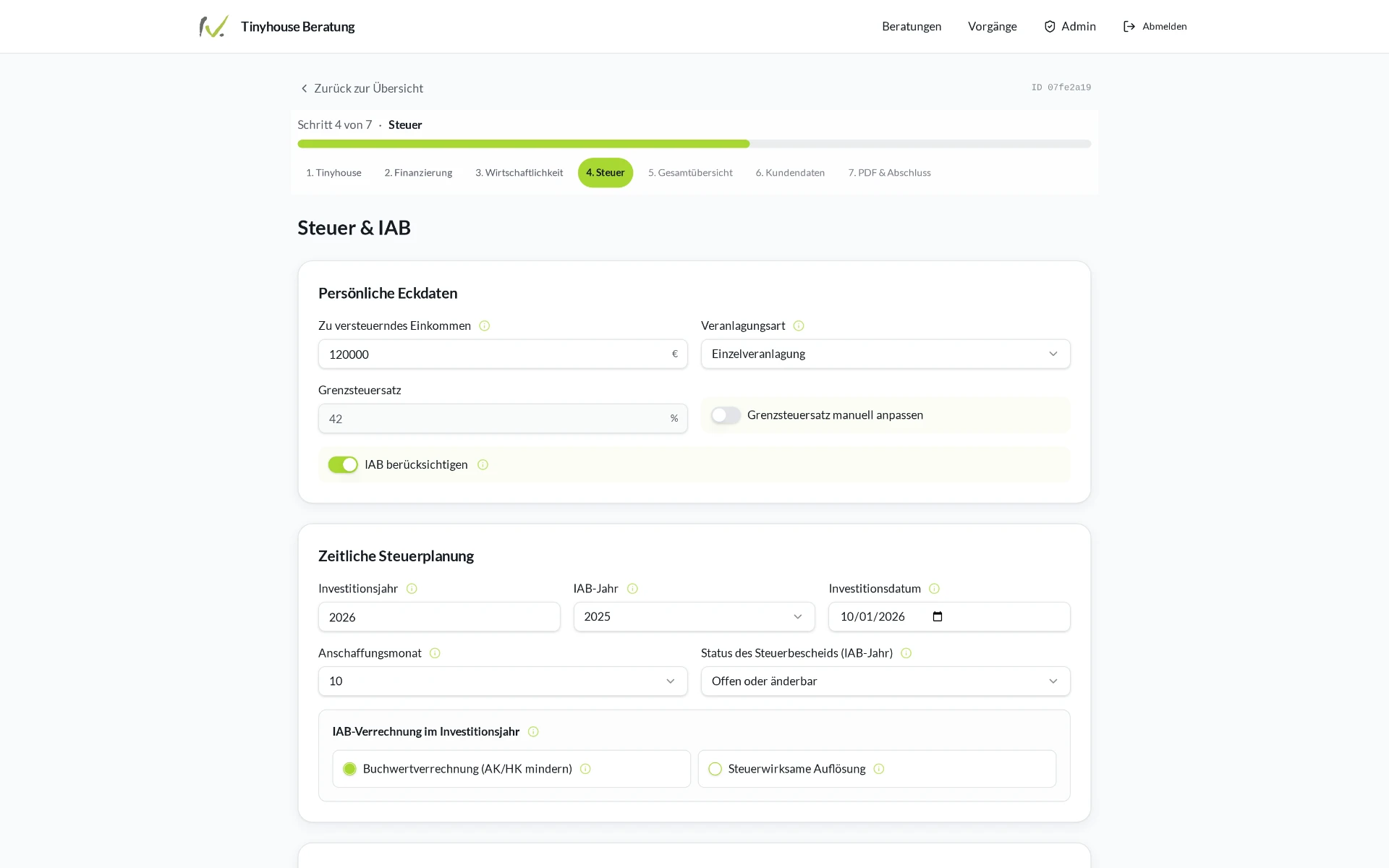The height and width of the screenshot is (868, 1389).
Task: Open calendar picker icon in Investitionsdatum field
Action: (x=938, y=616)
